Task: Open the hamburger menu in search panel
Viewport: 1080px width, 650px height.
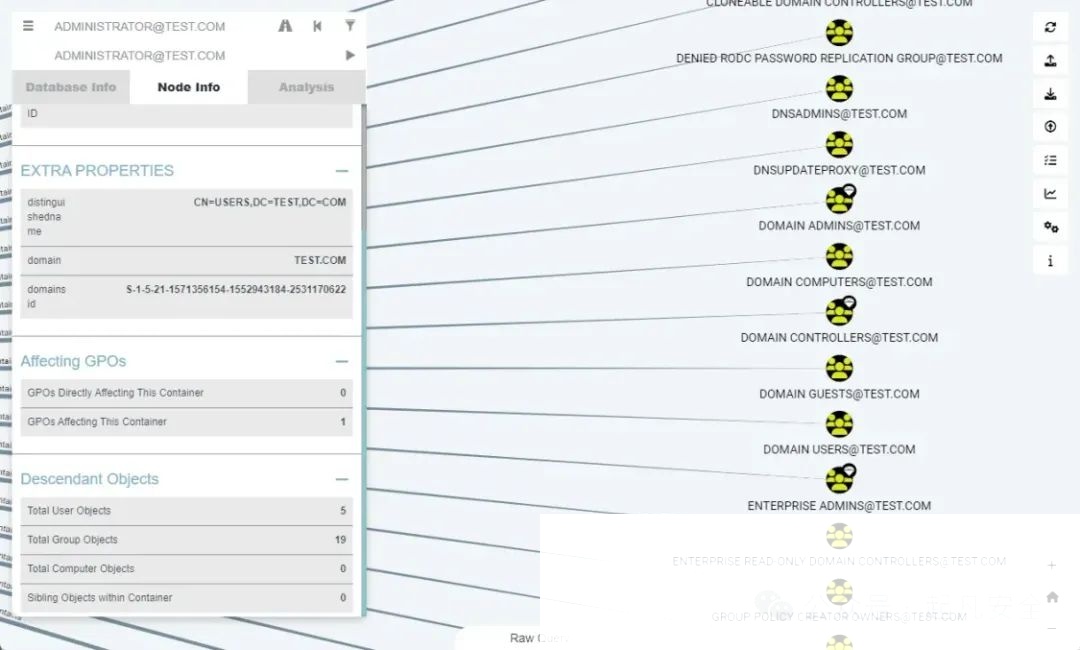Action: pos(28,26)
